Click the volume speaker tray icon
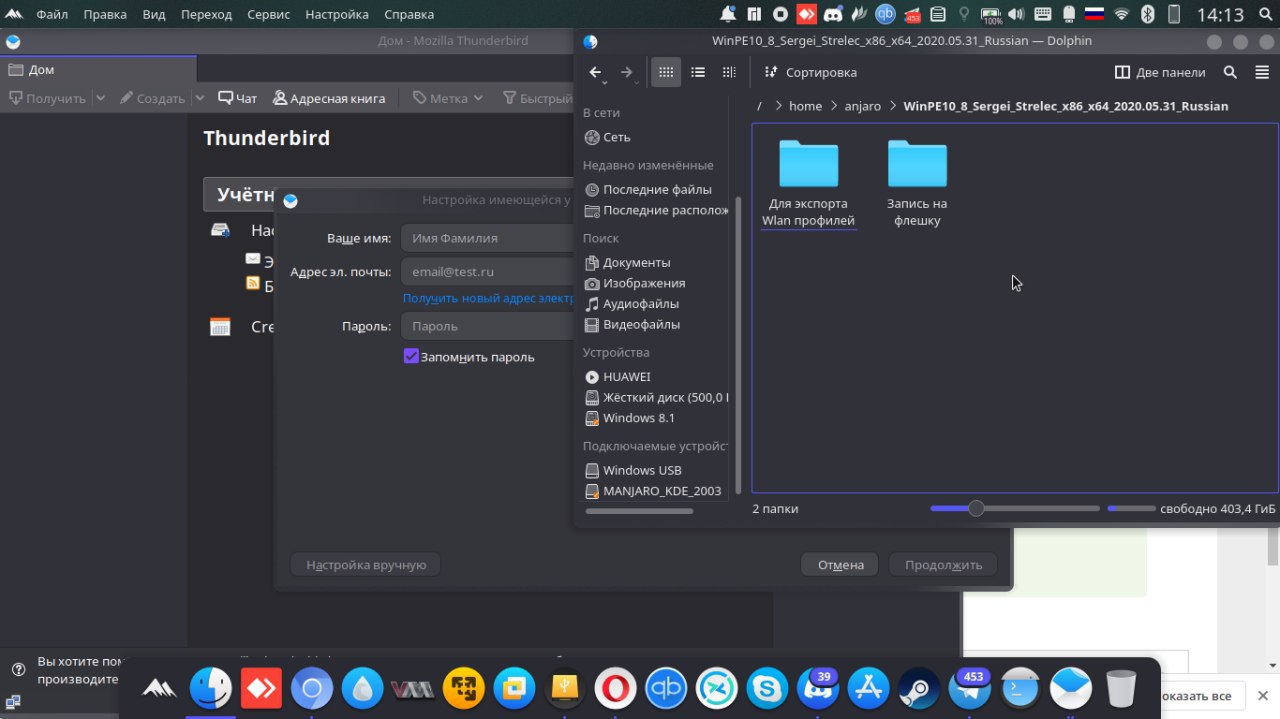 [x=1017, y=15]
